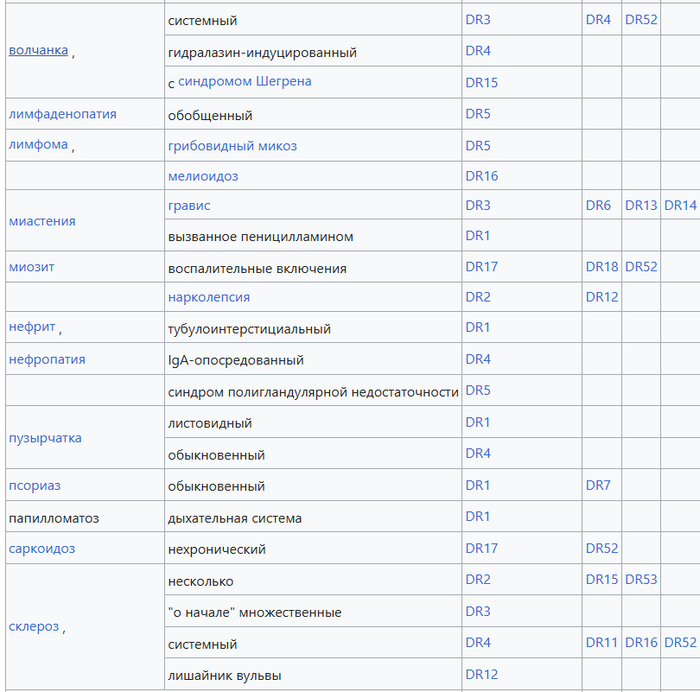Image resolution: width=700 pixels, height=692 pixels.
Task: Open the лимфаденопатия link
Action: (62, 114)
